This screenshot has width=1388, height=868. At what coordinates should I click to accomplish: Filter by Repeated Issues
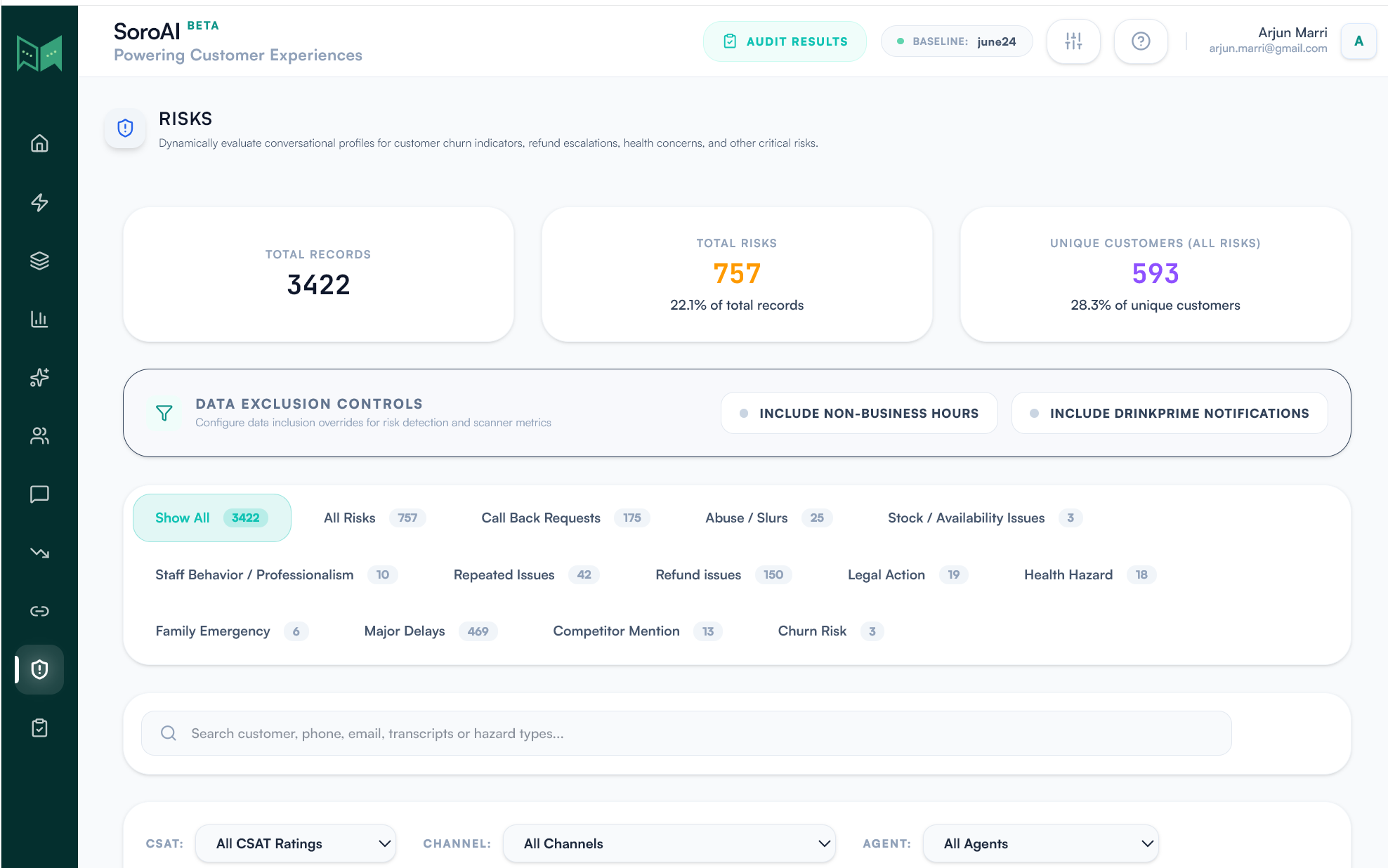coord(526,574)
